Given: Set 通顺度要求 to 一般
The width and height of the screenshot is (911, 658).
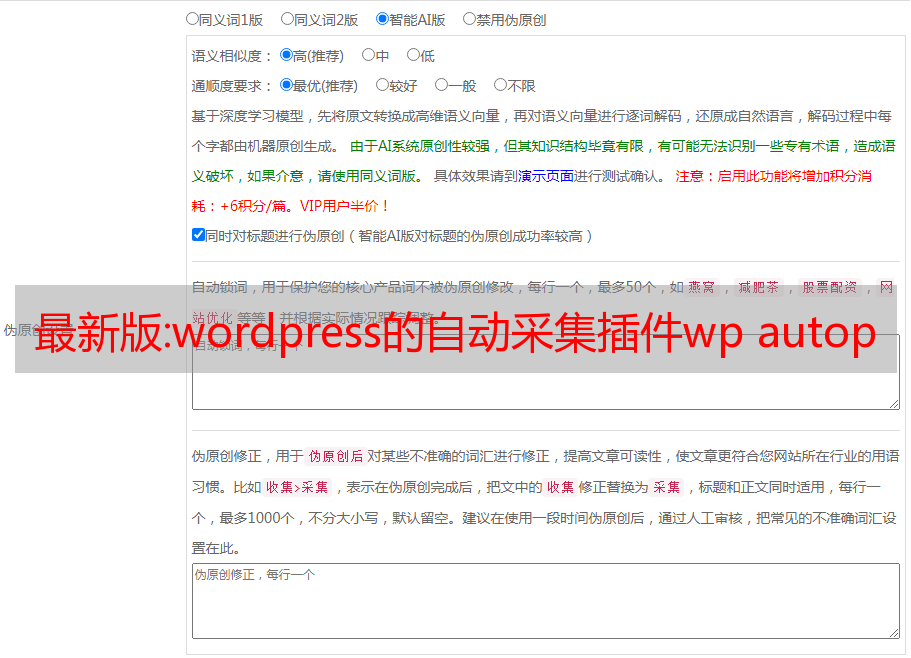Looking at the screenshot, I should click(x=442, y=85).
